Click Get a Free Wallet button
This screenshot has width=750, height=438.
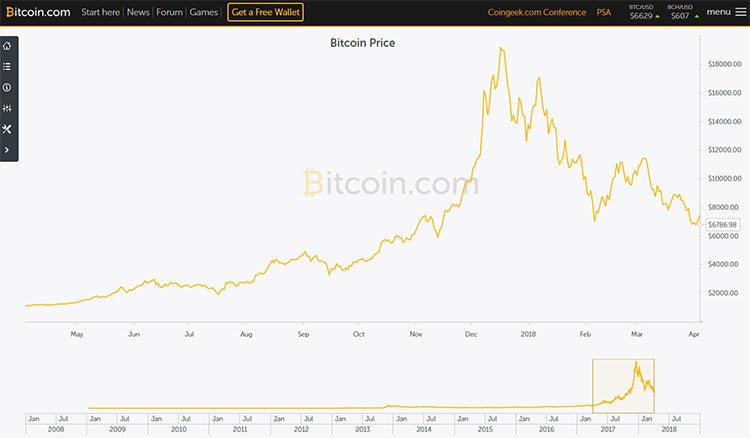[x=265, y=12]
